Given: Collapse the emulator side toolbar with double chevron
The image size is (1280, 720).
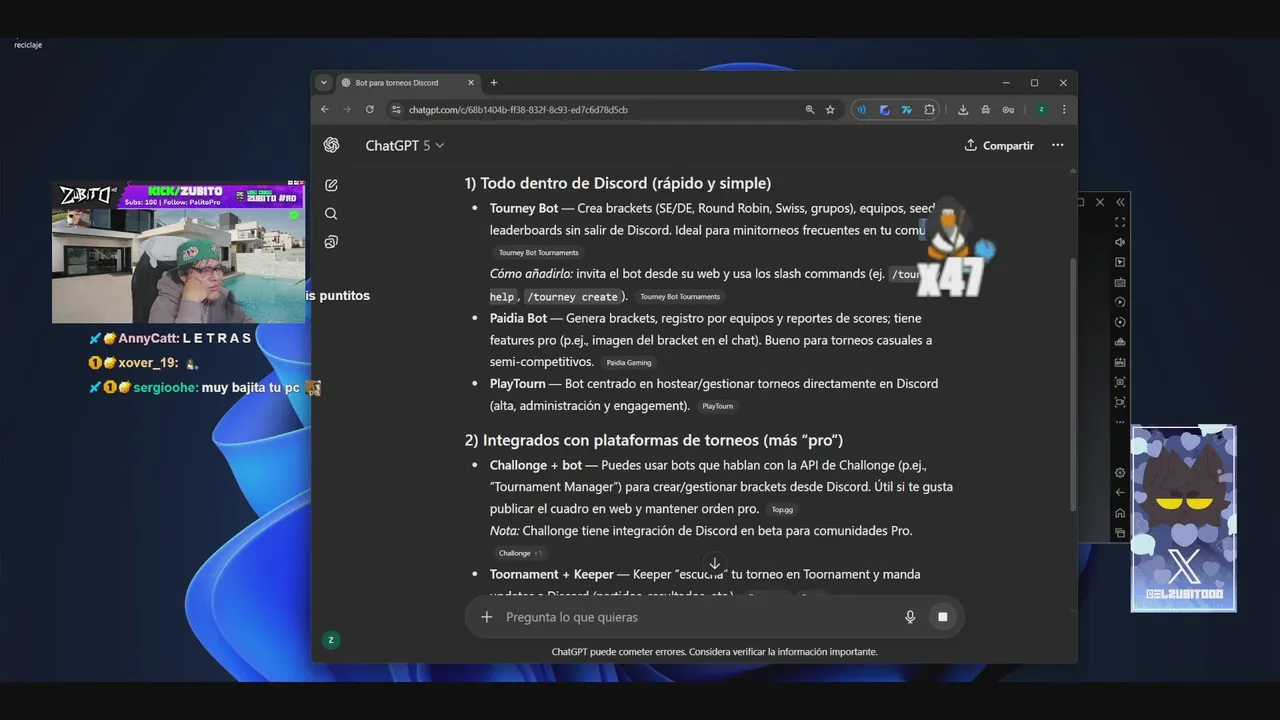Looking at the screenshot, I should 1121,202.
